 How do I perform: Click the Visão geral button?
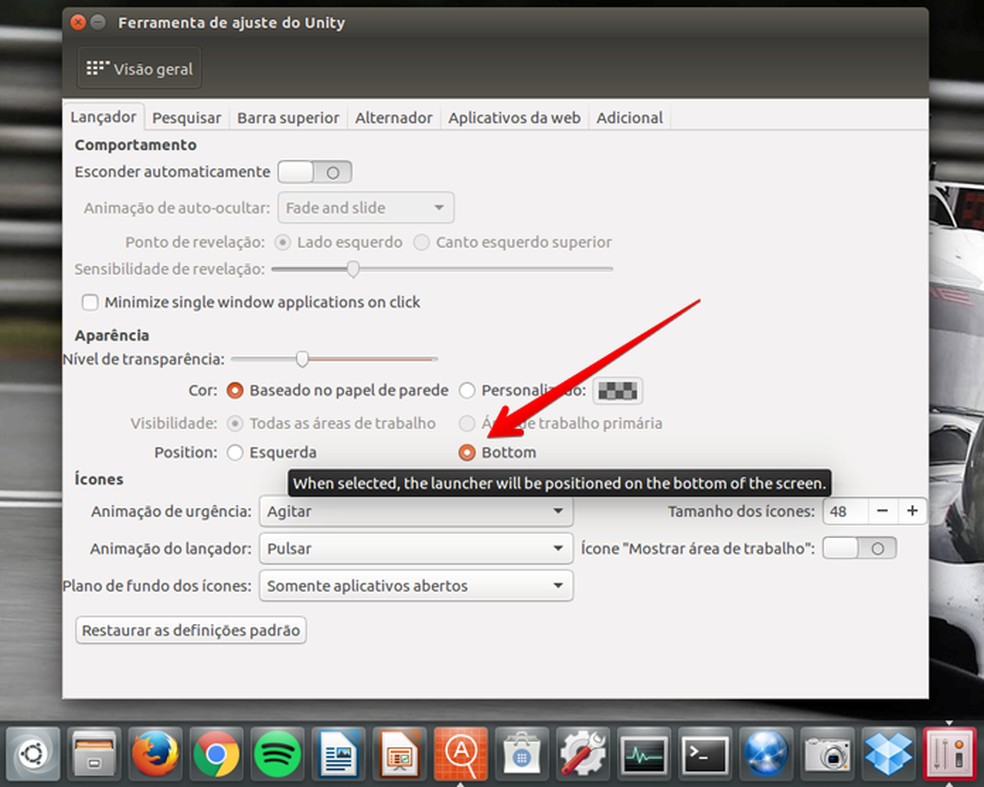click(x=139, y=68)
